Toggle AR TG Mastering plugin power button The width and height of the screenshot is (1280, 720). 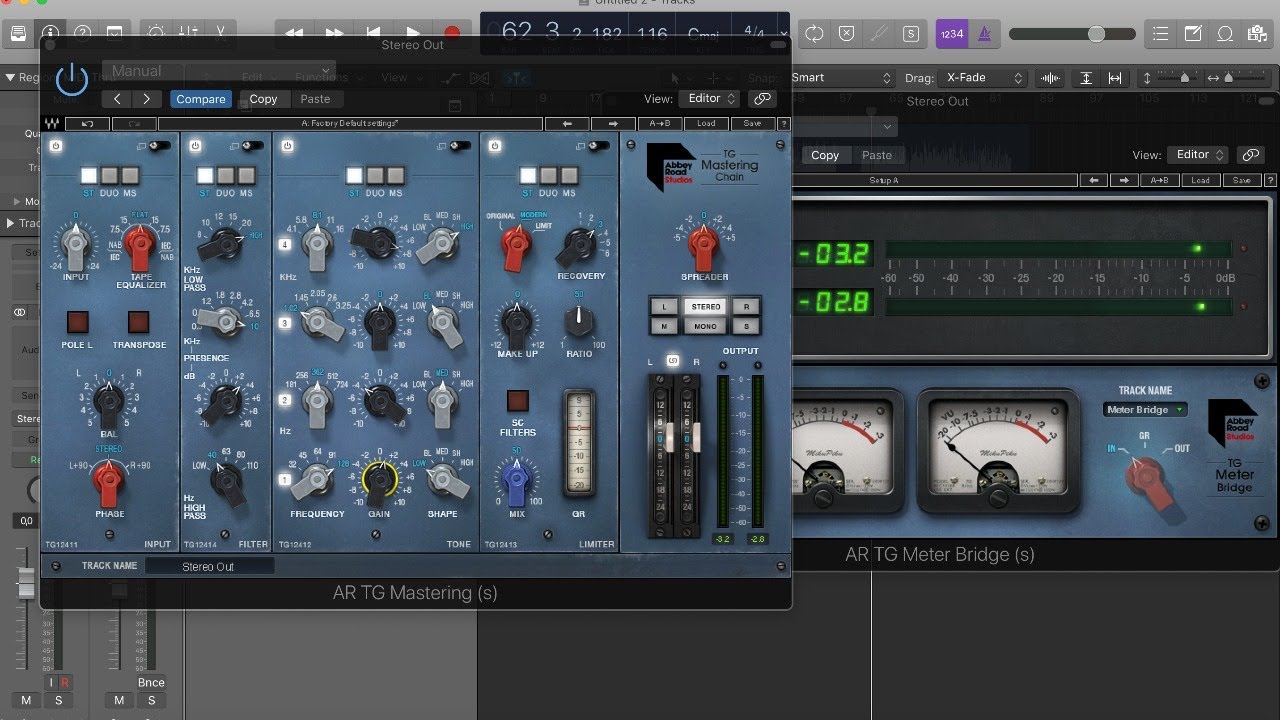[x=72, y=78]
